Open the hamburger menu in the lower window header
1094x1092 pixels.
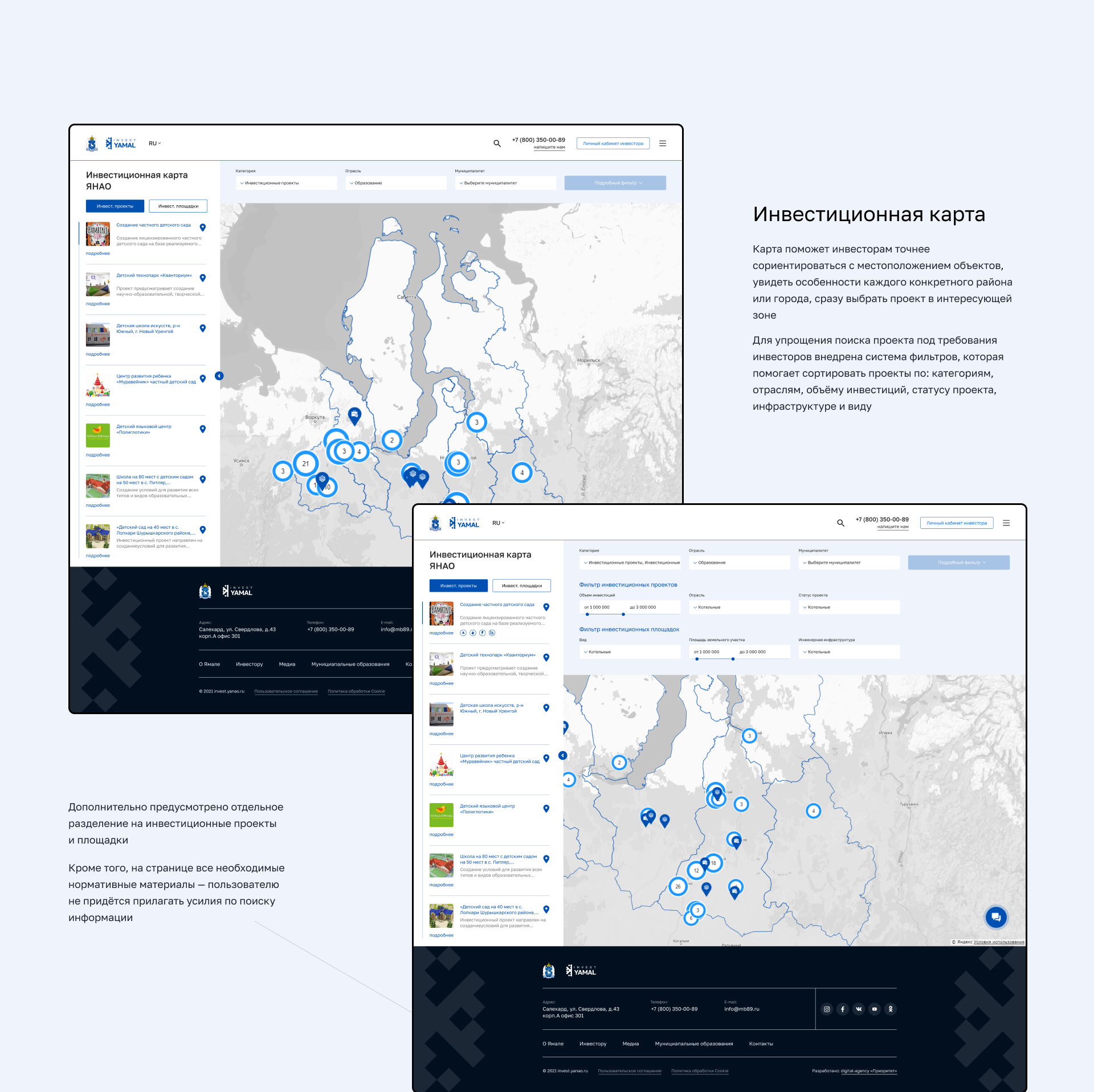[1006, 523]
